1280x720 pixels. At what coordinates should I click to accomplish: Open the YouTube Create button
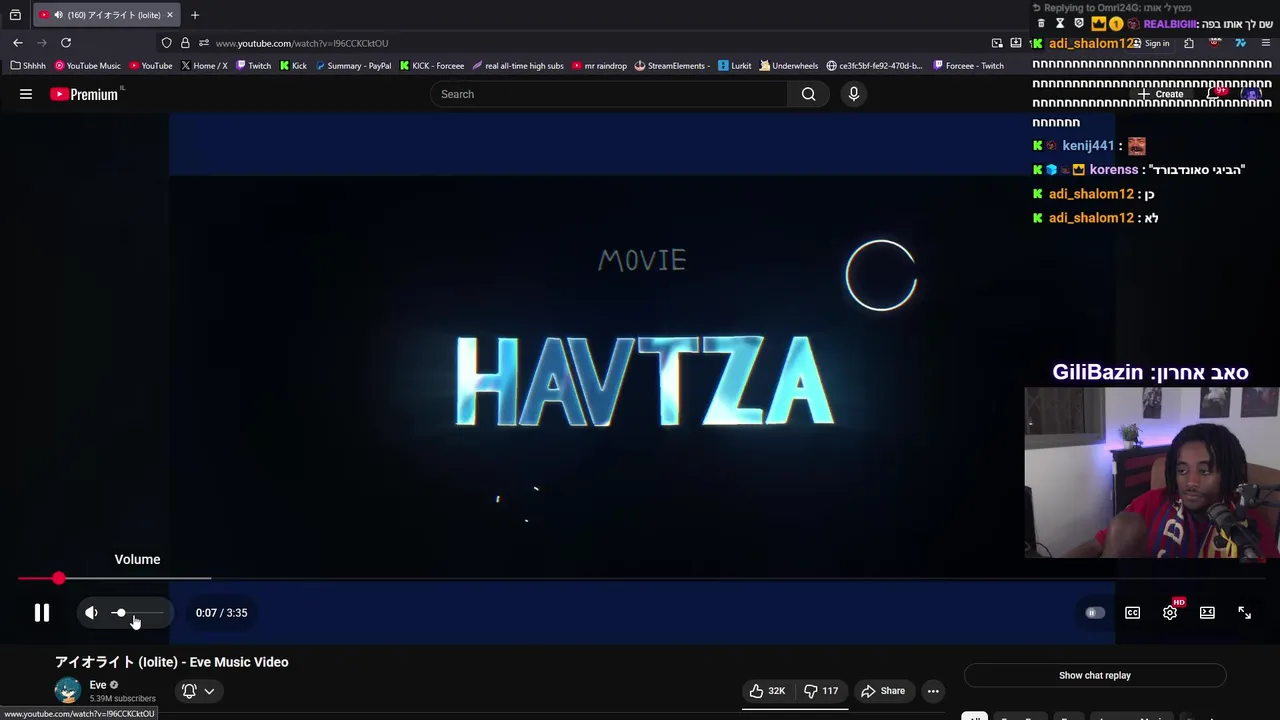[x=1160, y=94]
